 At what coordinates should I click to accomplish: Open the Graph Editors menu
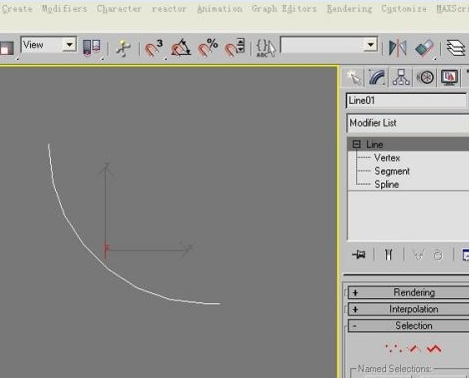pyautogui.click(x=284, y=8)
